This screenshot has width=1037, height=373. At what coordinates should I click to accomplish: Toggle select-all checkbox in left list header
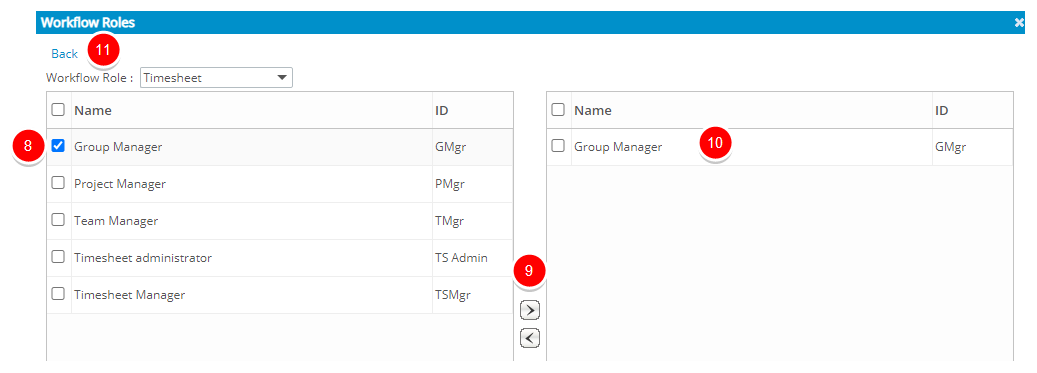[x=58, y=110]
